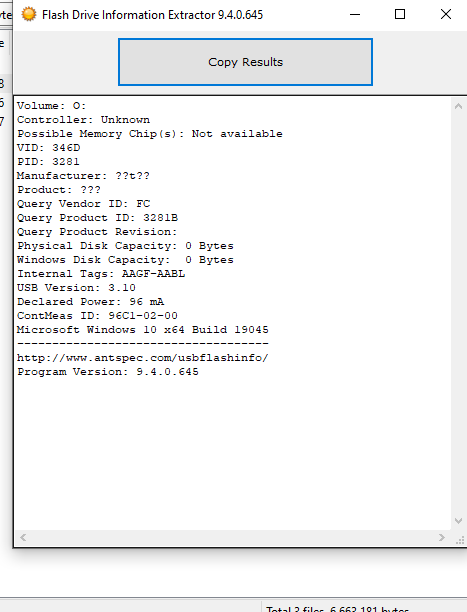Click the Controller: Unknown line
The height and width of the screenshot is (612, 467).
point(83,120)
